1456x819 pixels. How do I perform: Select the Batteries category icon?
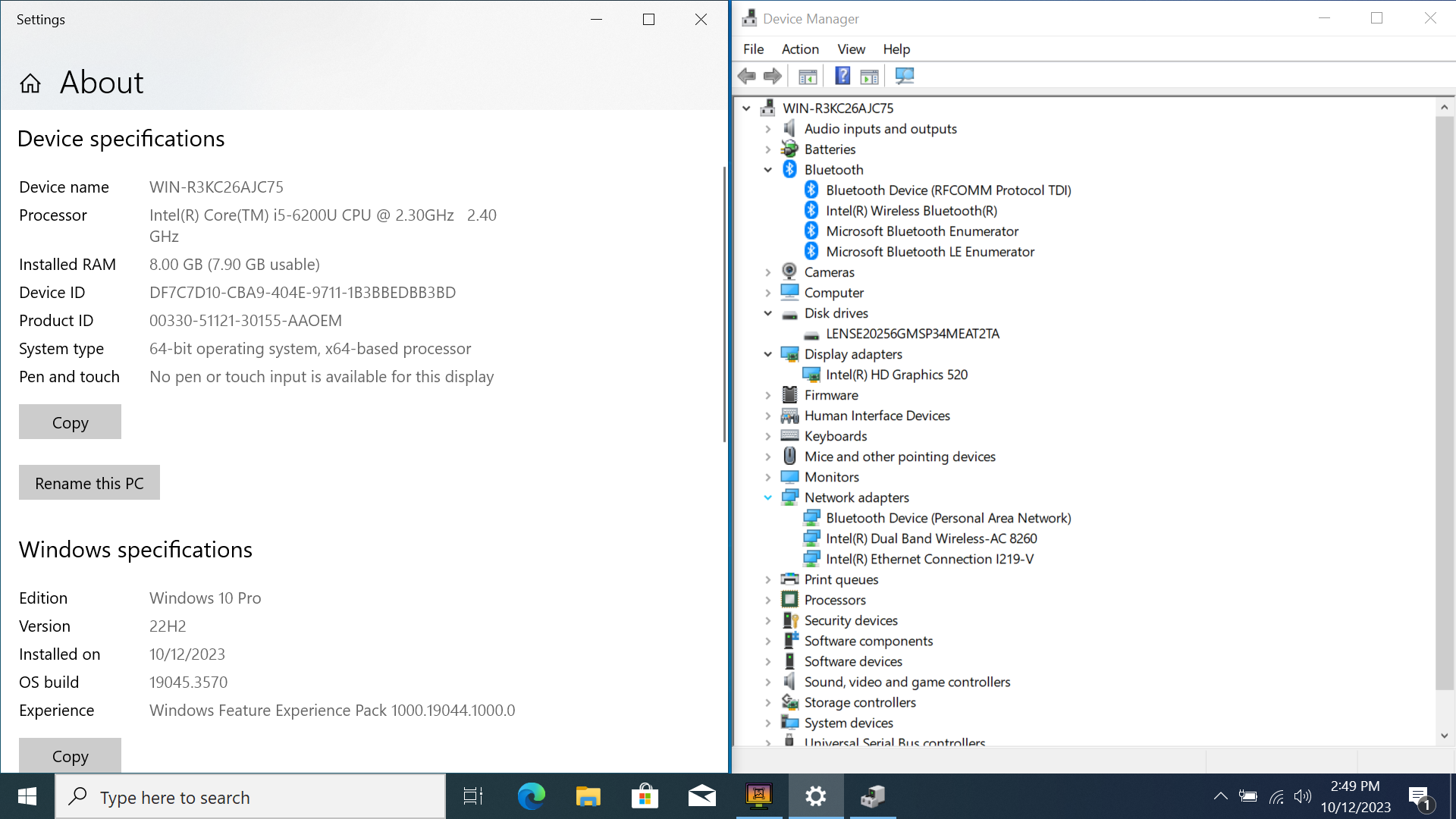point(789,149)
